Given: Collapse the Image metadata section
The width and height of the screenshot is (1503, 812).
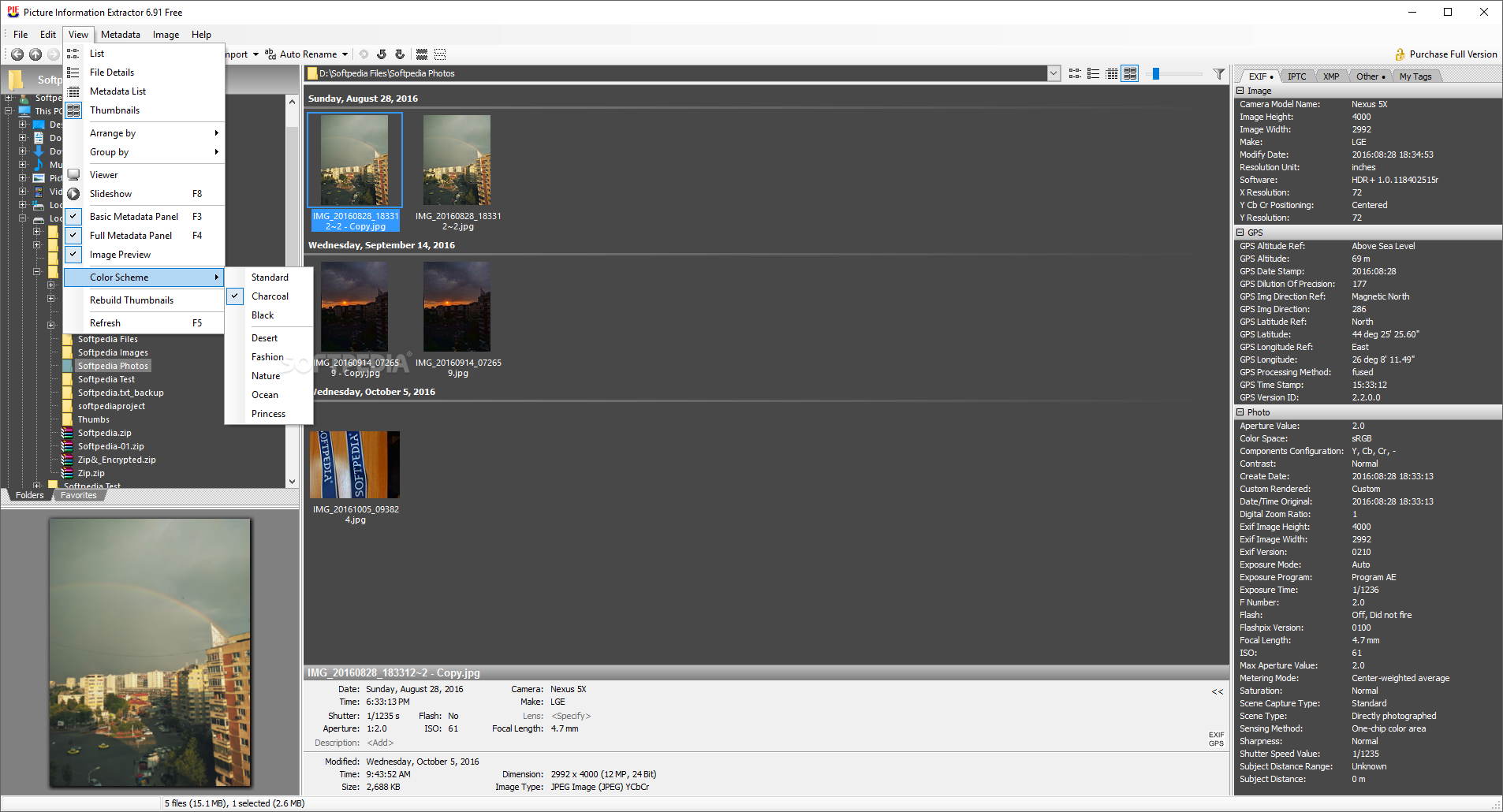Looking at the screenshot, I should tap(1240, 91).
